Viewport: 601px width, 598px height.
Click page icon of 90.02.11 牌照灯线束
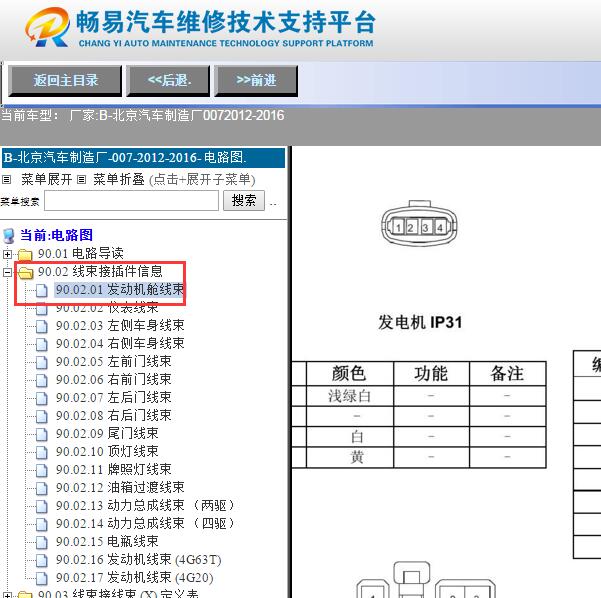tap(42, 471)
